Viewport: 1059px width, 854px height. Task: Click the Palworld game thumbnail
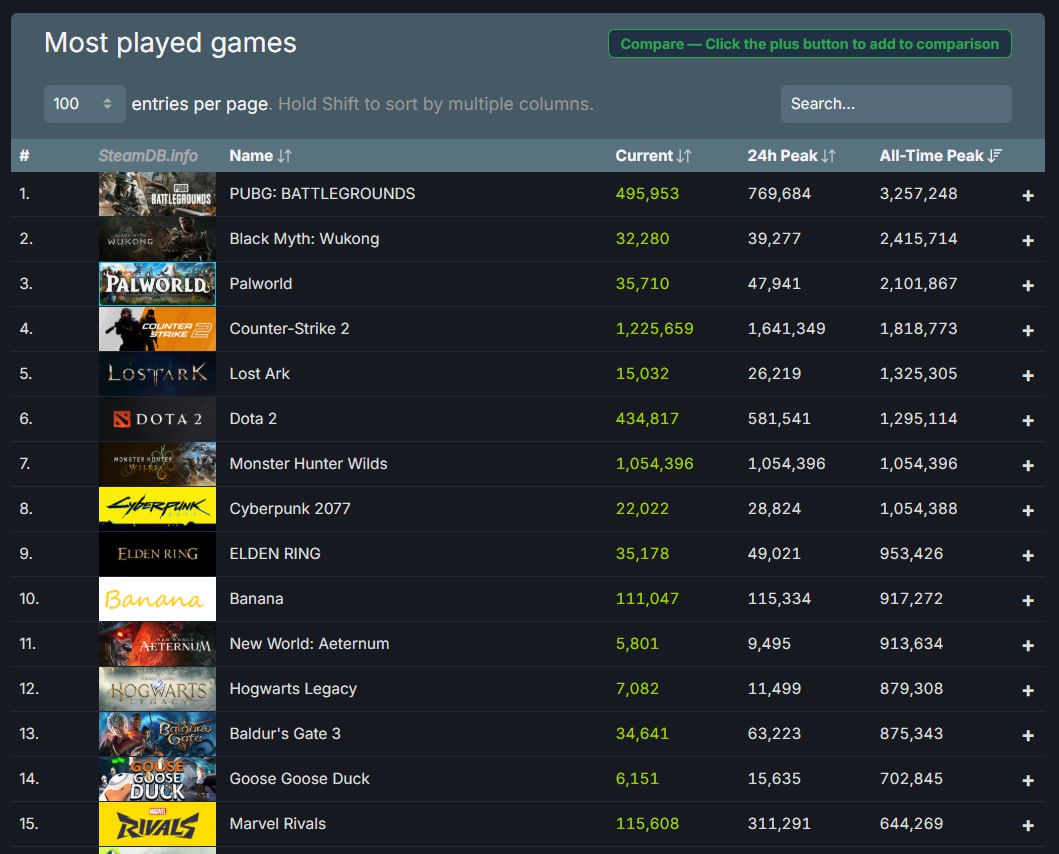[157, 284]
